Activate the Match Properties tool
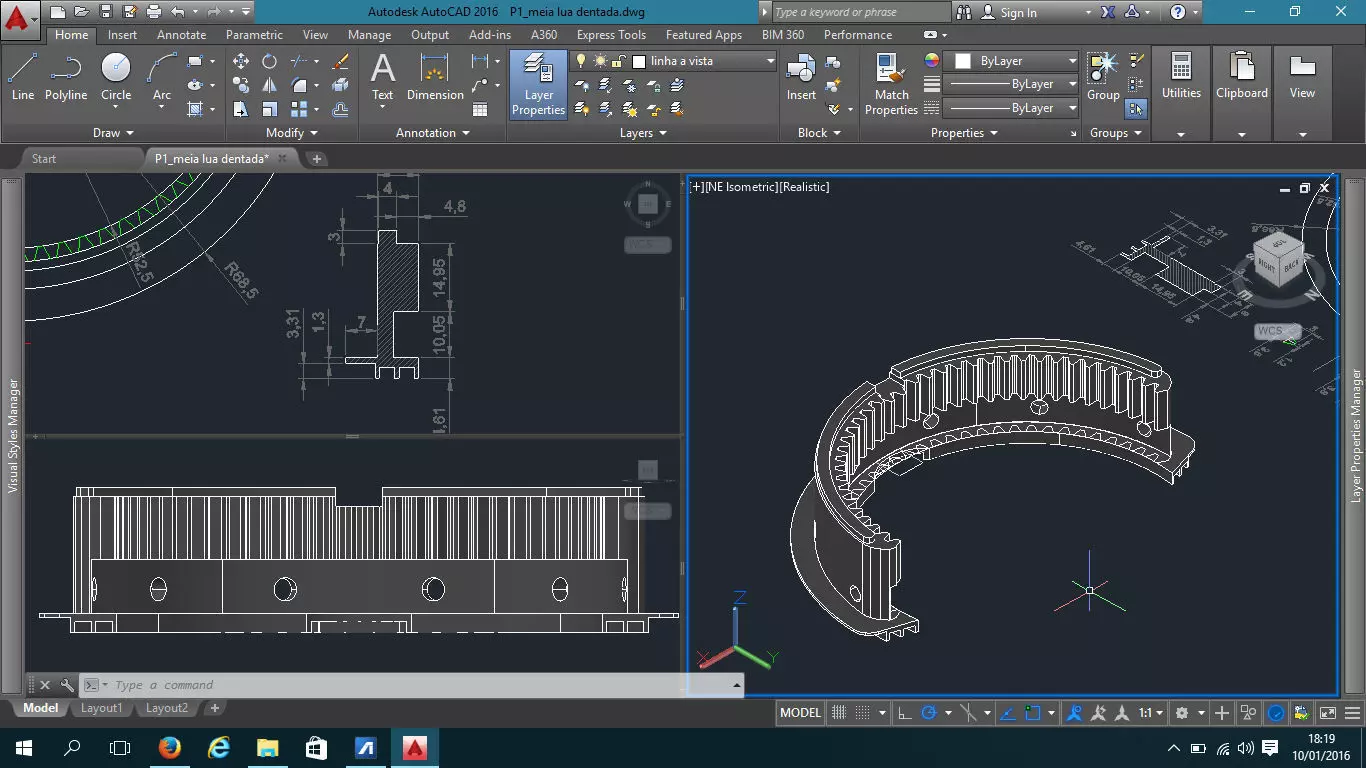The height and width of the screenshot is (768, 1366). coord(891,85)
